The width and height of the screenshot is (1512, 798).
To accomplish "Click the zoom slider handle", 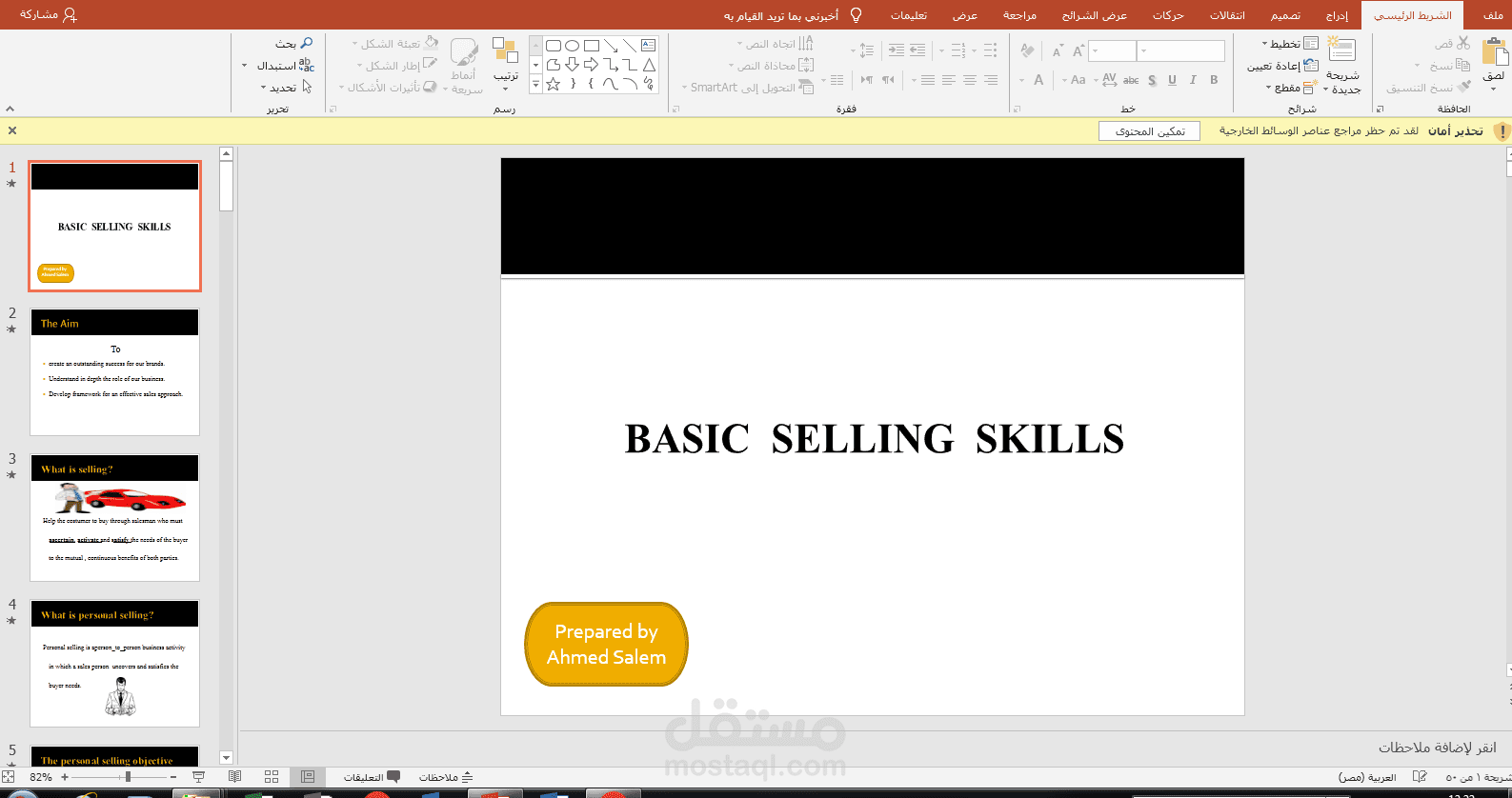I will (128, 777).
